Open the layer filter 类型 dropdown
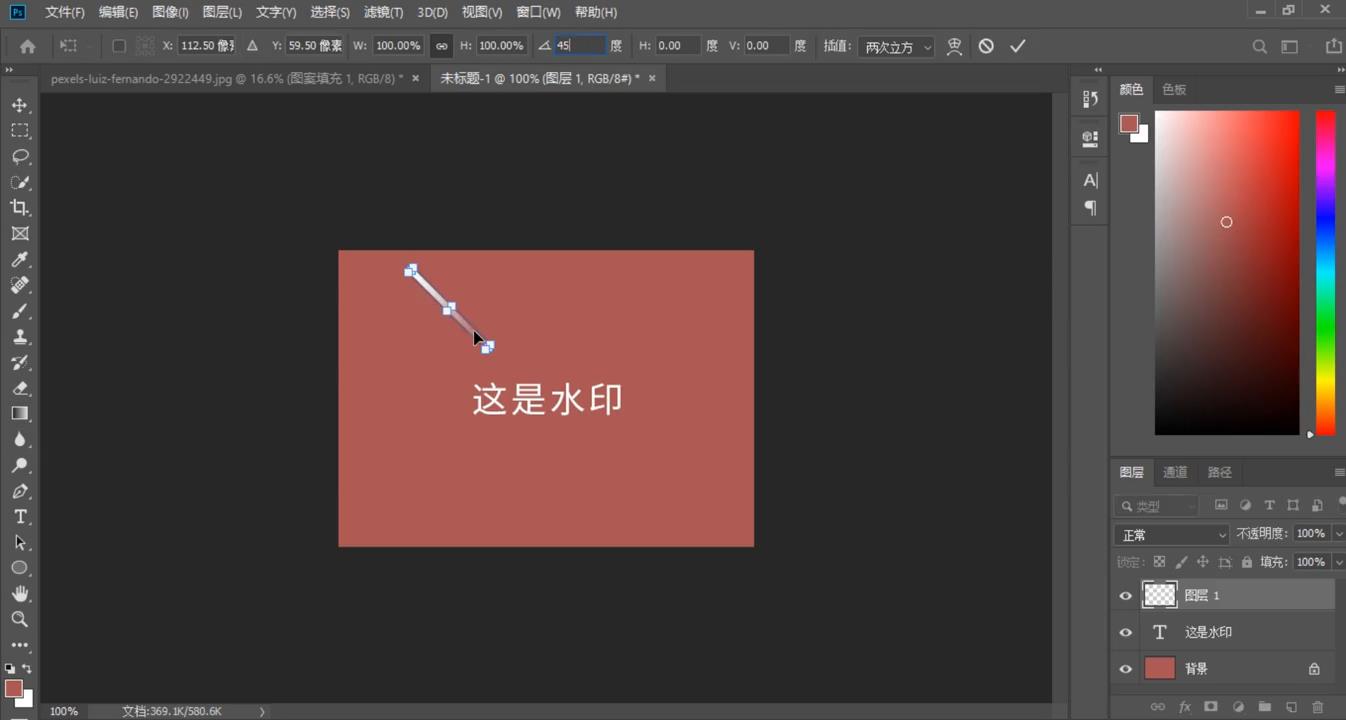The height and width of the screenshot is (720, 1346). pos(1157,506)
